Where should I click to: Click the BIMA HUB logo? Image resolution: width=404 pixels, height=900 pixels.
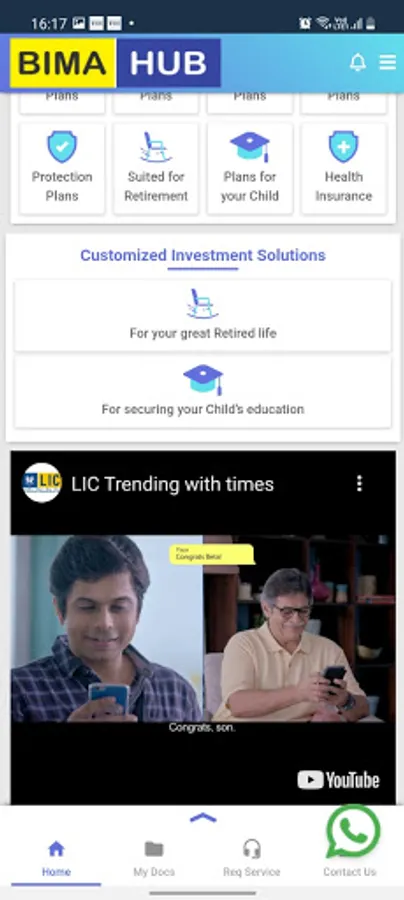(115, 63)
